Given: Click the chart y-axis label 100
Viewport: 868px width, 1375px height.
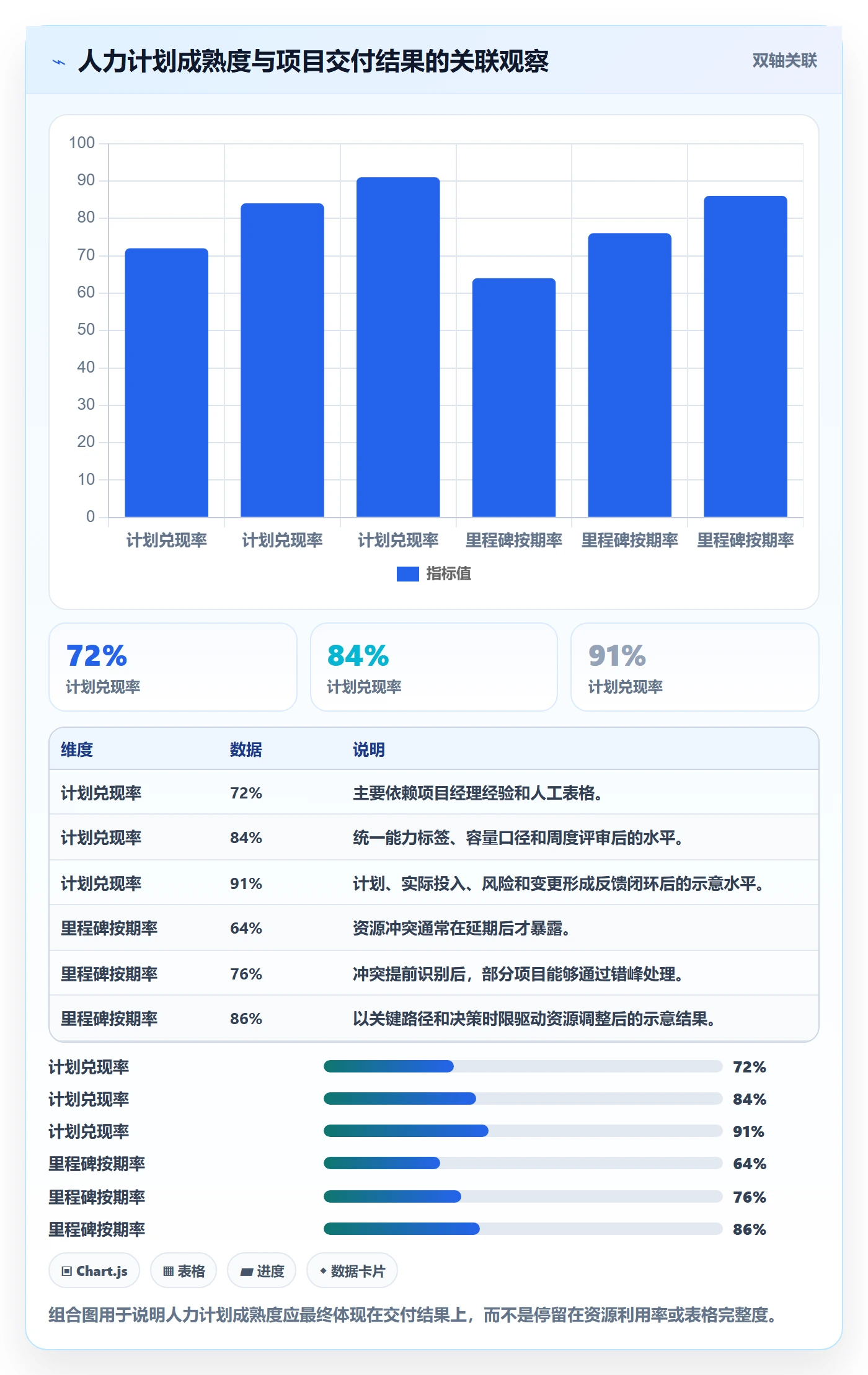Looking at the screenshot, I should click(x=82, y=143).
